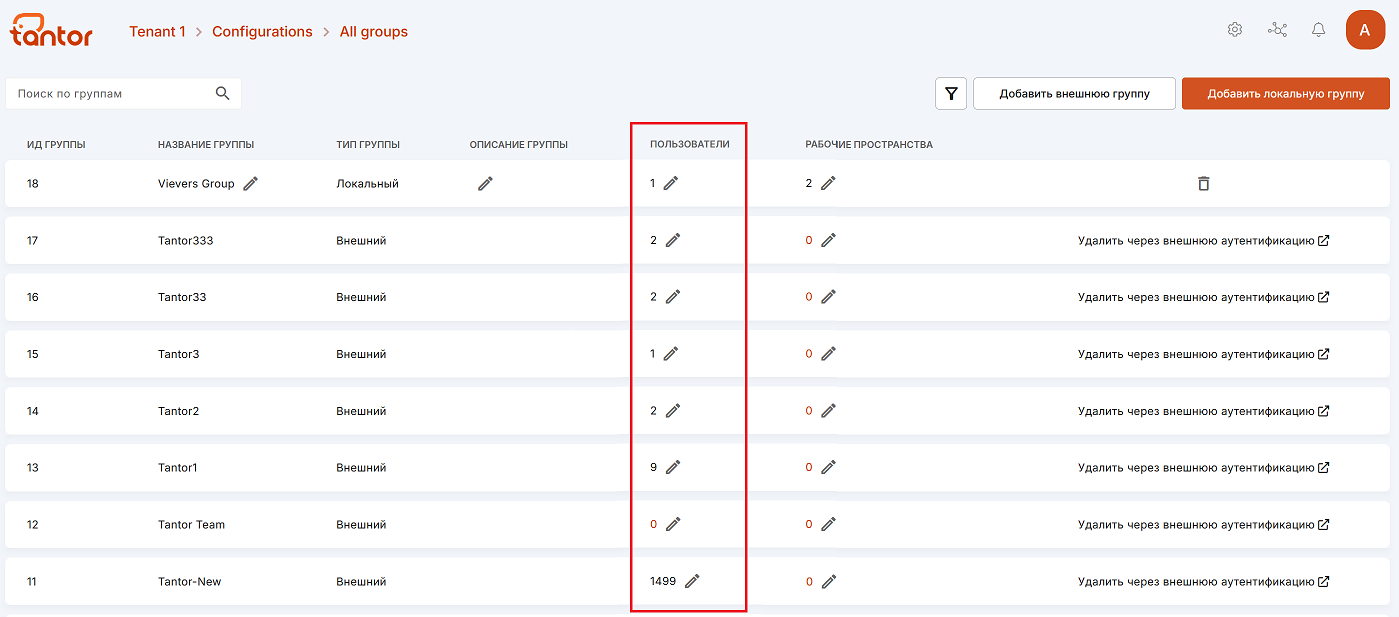Follow external delete link for Tantor333
Image resolution: width=1399 pixels, height=617 pixels.
tap(1204, 240)
